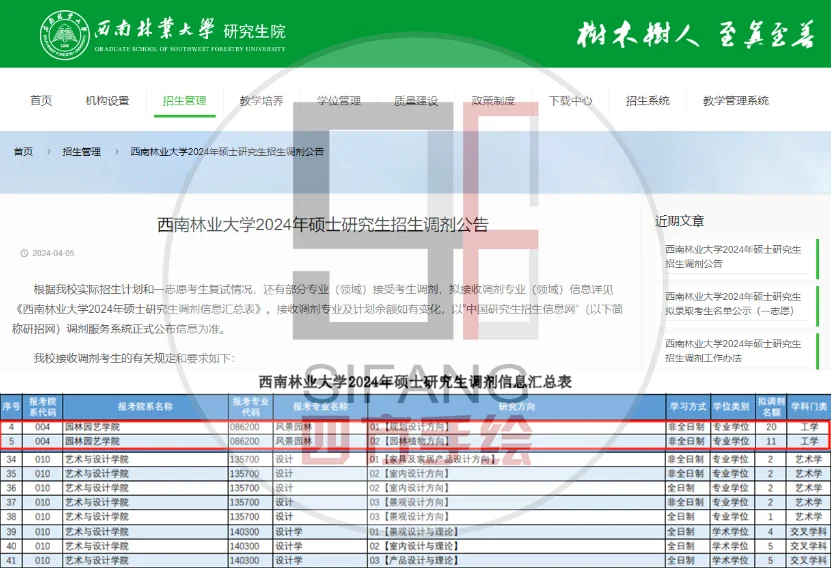Click the quota value 1 in row 38
Viewport: 831px width, 568px height.
(x=771, y=517)
